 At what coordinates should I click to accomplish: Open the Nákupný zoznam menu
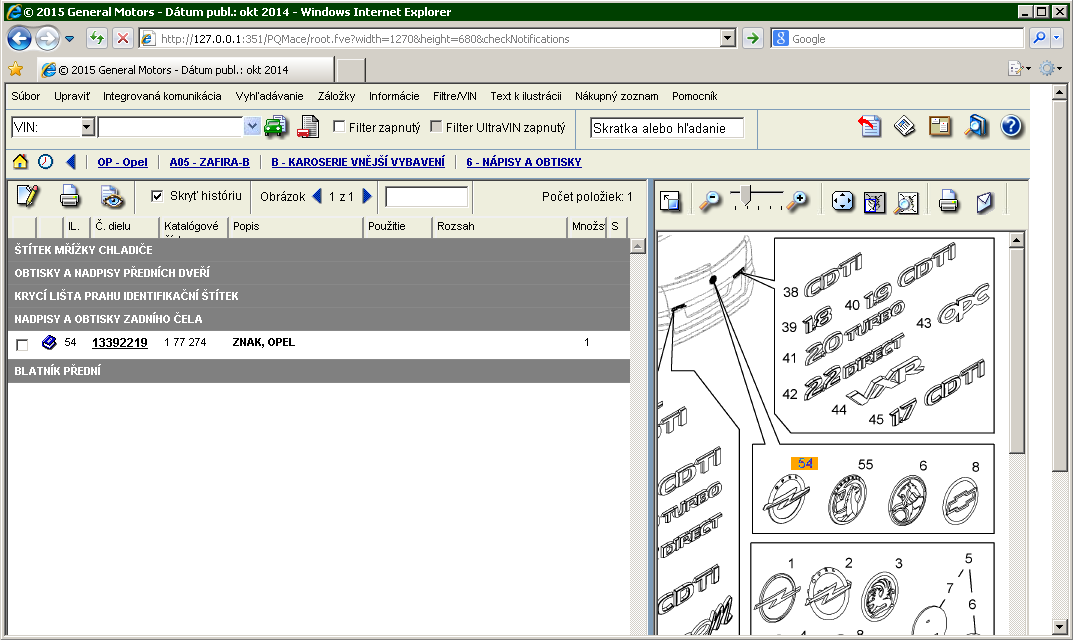point(616,96)
